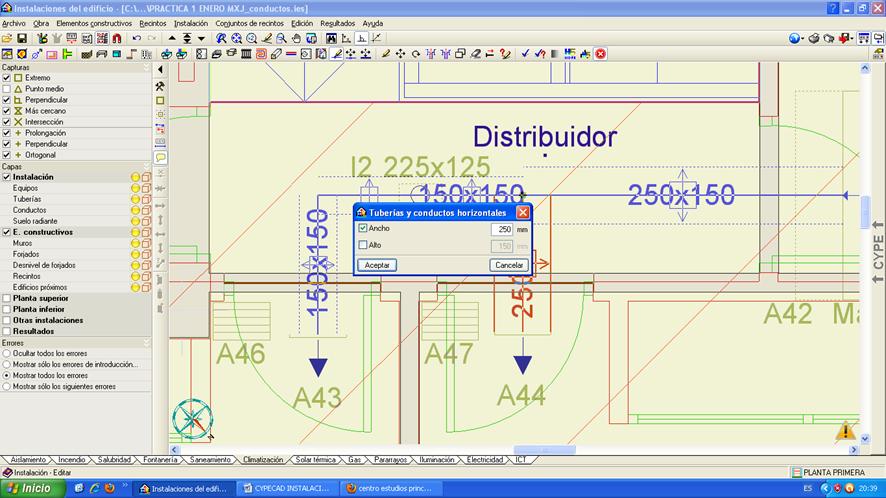The width and height of the screenshot is (886, 498).
Task: Click the red circled X toolbar icon
Action: (x=601, y=54)
